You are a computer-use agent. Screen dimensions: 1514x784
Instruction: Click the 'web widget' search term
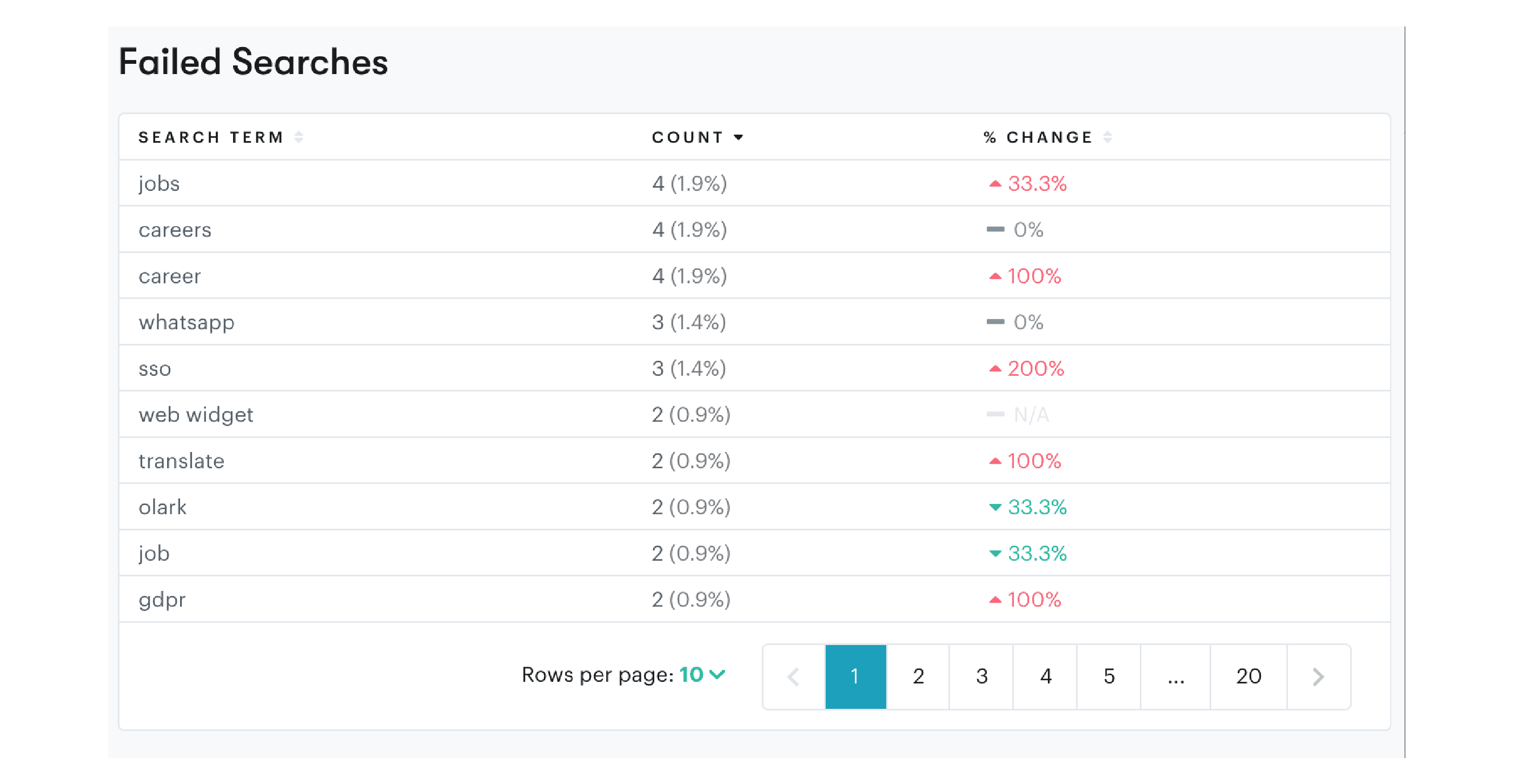[x=196, y=415]
